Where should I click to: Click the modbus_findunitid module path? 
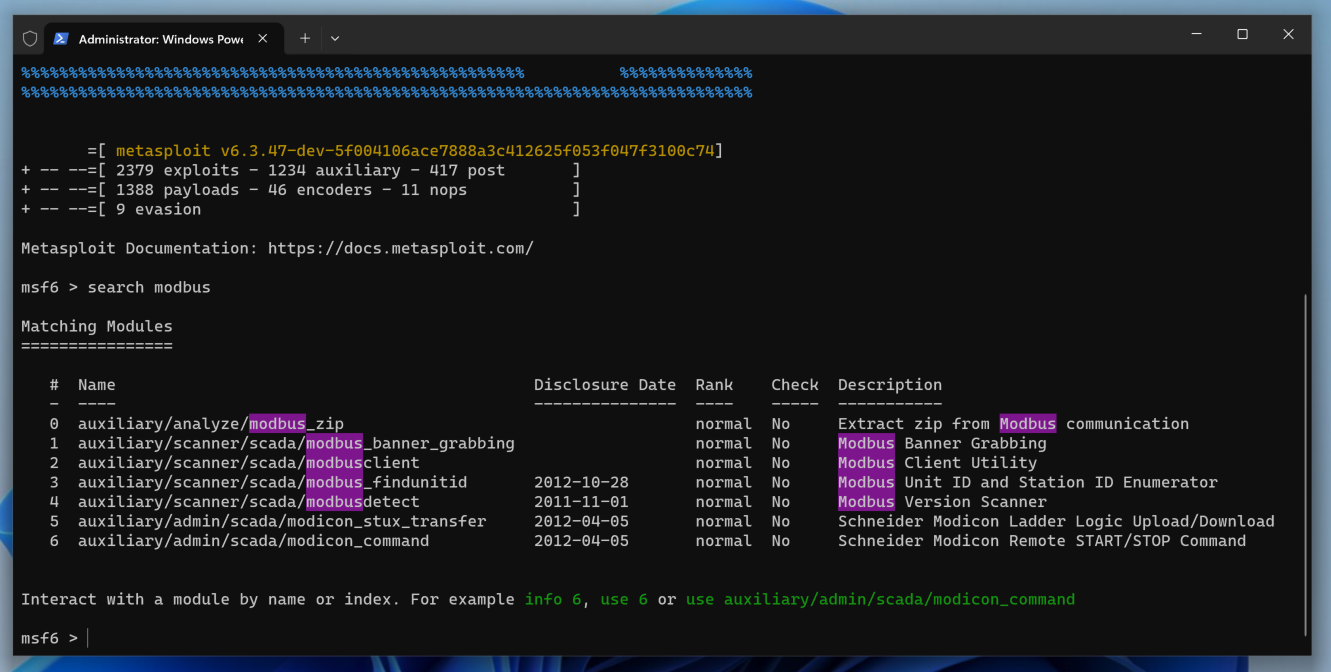[272, 482]
